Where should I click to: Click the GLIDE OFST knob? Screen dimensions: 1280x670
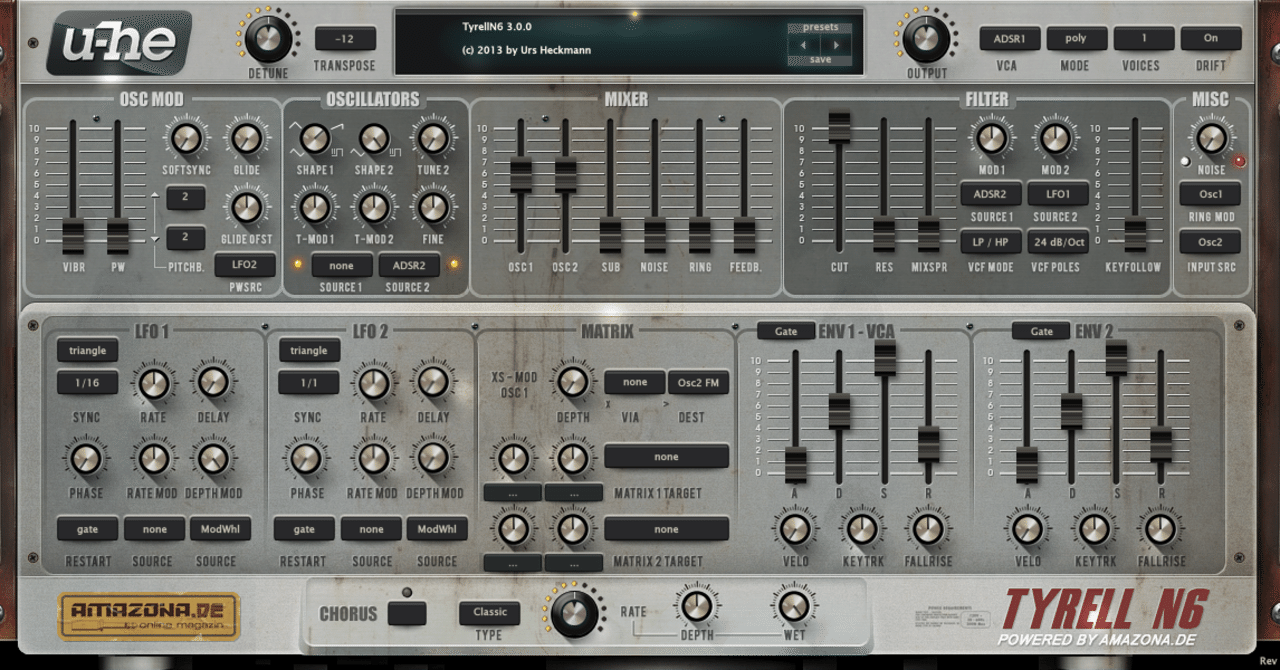click(x=245, y=207)
